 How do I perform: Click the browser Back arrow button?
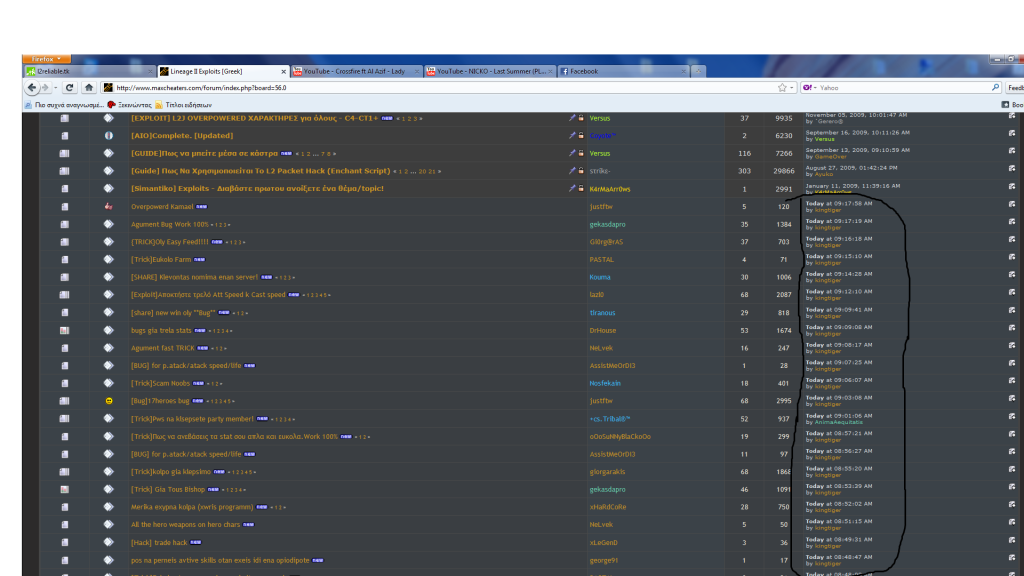coord(33,88)
